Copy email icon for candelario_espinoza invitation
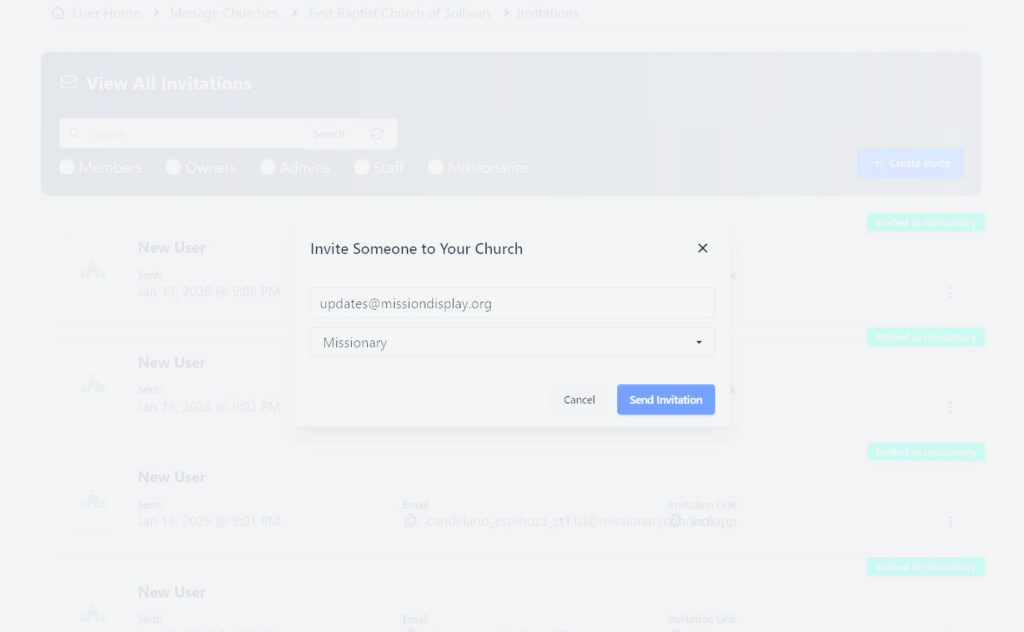Image resolution: width=1024 pixels, height=632 pixels. pyautogui.click(x=410, y=522)
